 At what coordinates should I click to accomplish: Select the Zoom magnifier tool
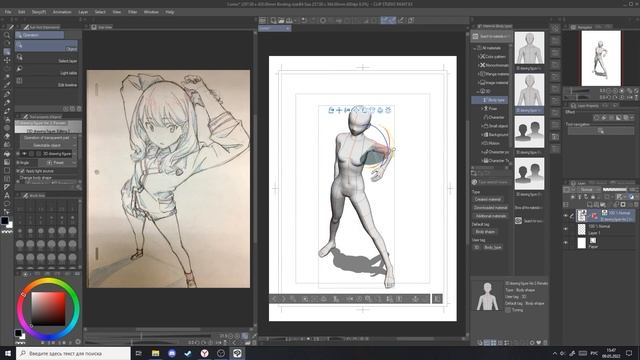click(7, 35)
